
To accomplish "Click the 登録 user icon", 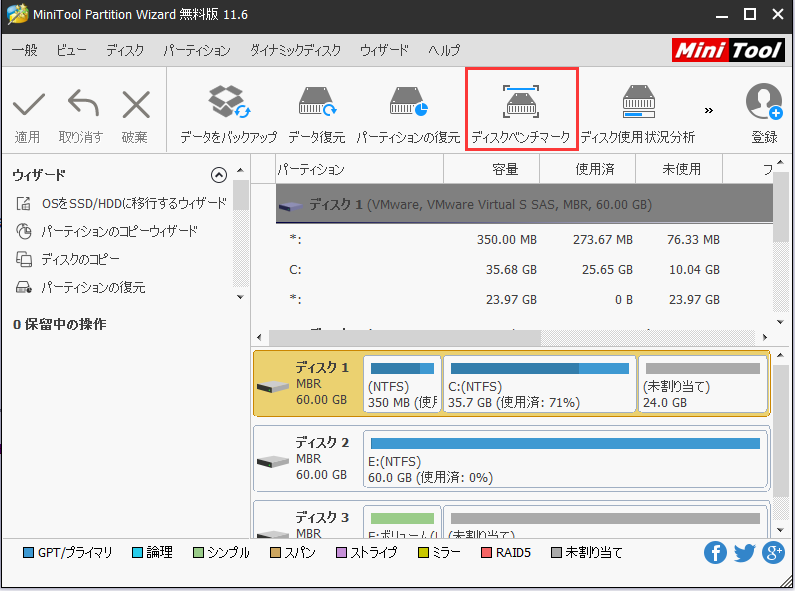I will tap(764, 101).
